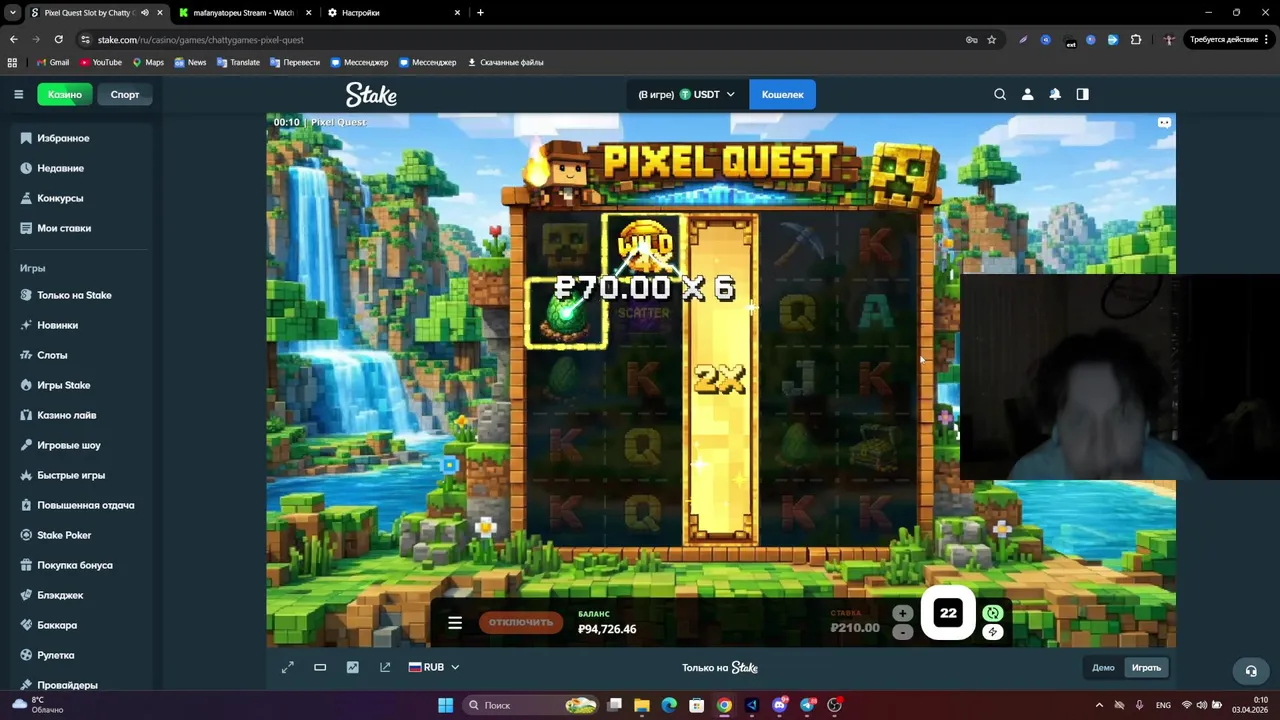Pop out the game in new window
Image resolution: width=1280 pixels, height=720 pixels.
coord(385,667)
